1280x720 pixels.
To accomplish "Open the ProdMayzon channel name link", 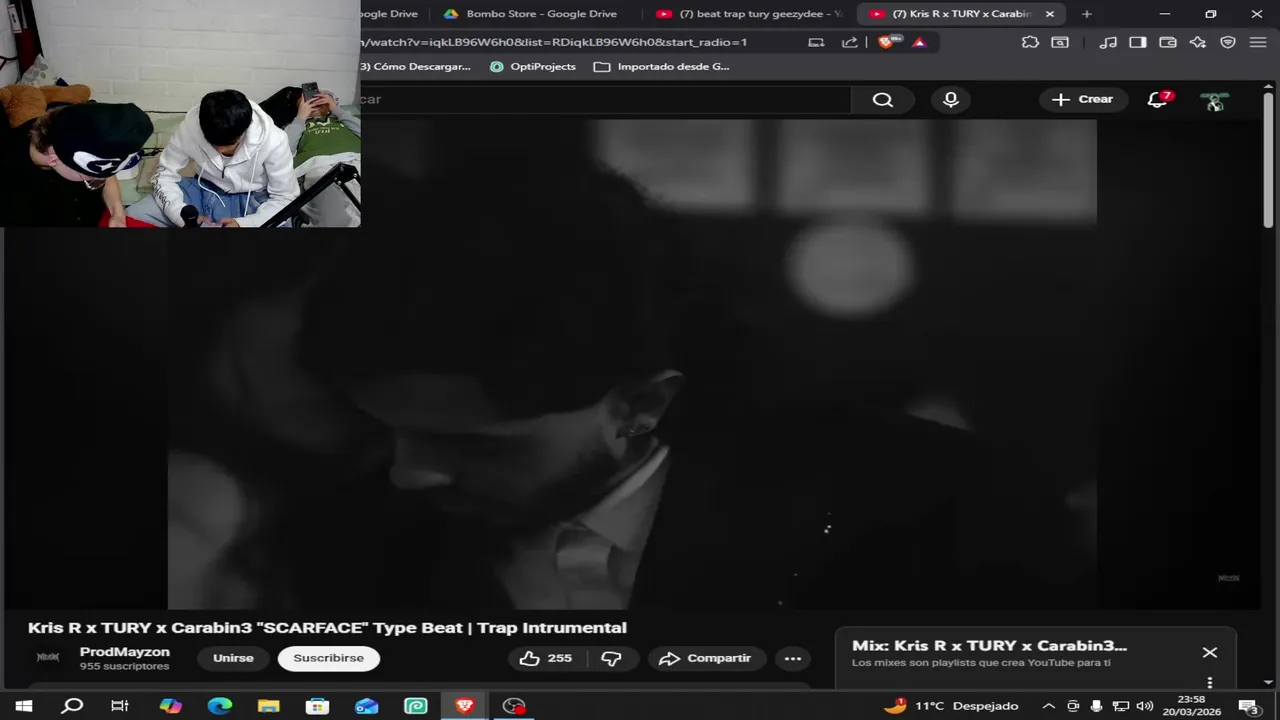I will click(125, 652).
